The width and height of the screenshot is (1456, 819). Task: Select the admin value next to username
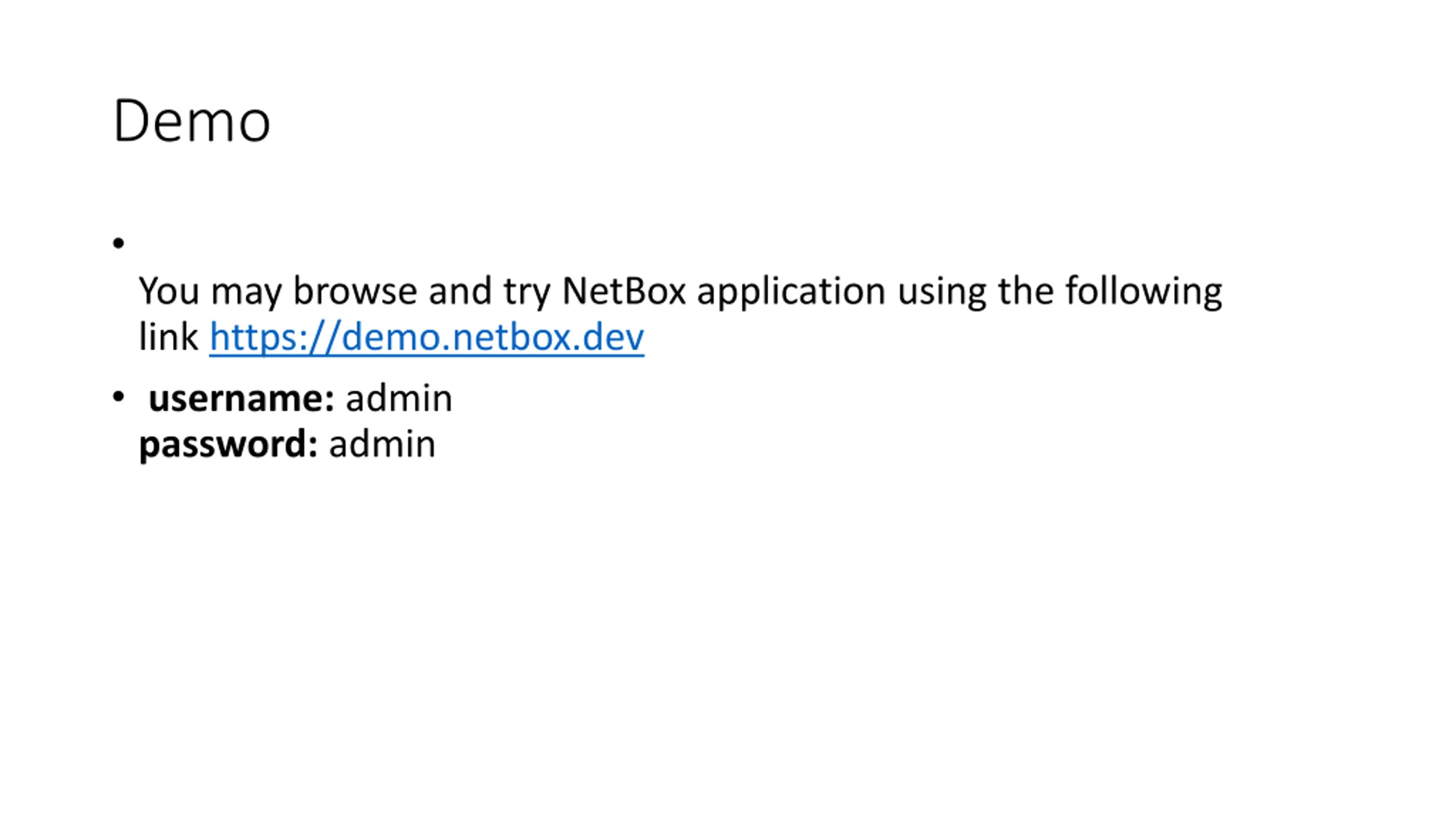click(399, 398)
